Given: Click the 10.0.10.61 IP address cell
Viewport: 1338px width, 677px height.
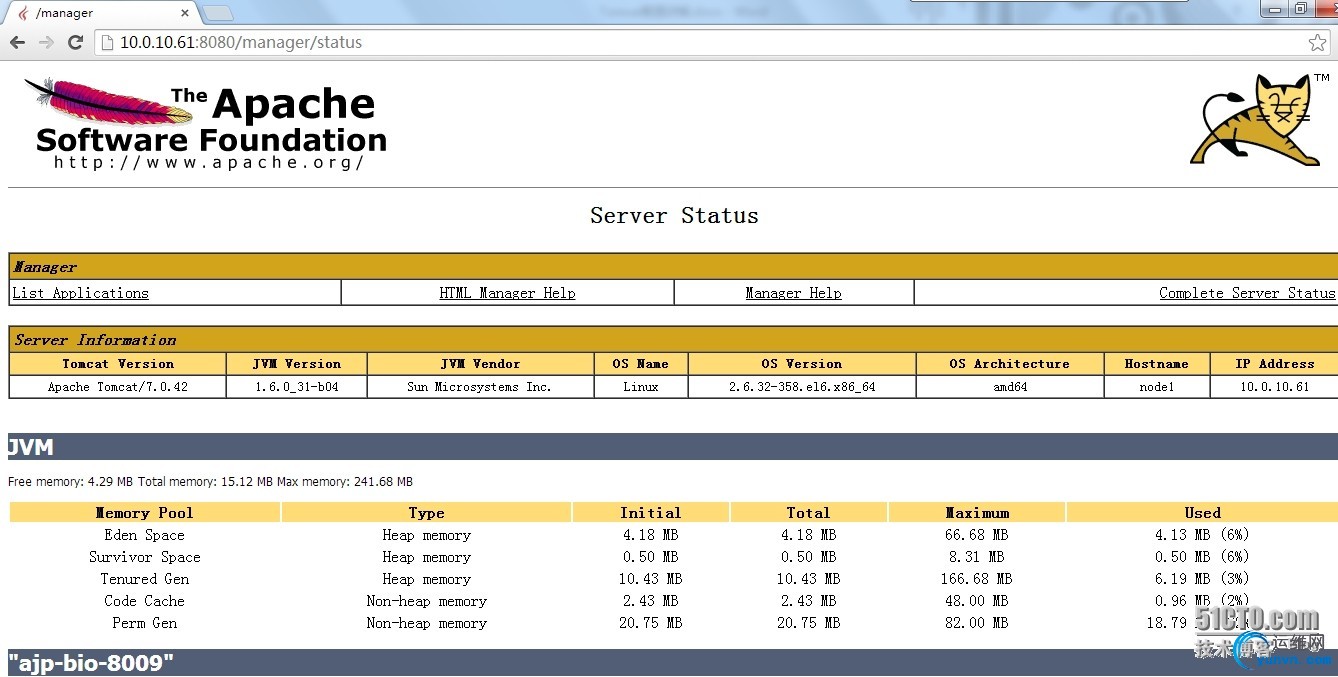Looking at the screenshot, I should click(1274, 387).
